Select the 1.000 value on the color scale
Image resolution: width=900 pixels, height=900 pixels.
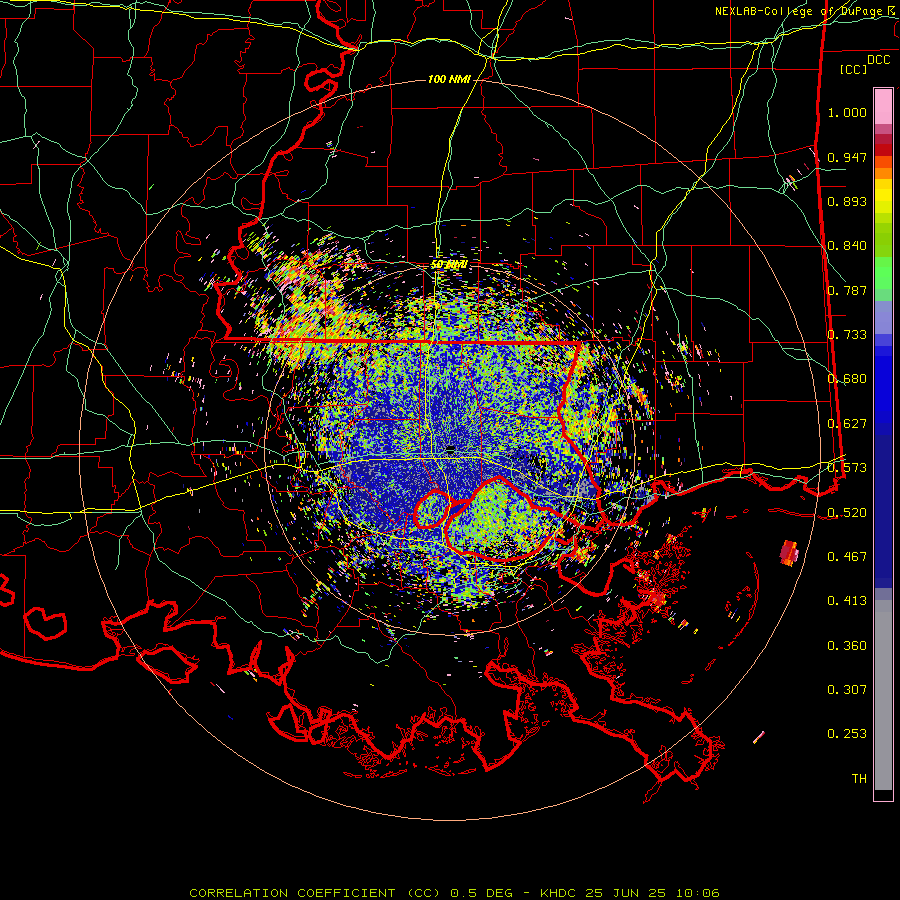tap(847, 112)
